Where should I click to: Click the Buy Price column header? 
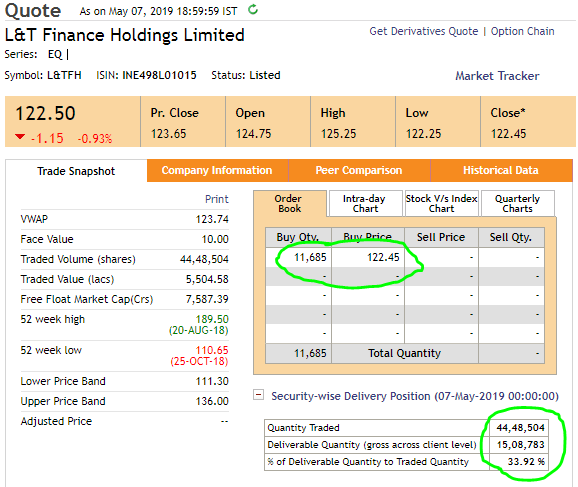pos(368,237)
